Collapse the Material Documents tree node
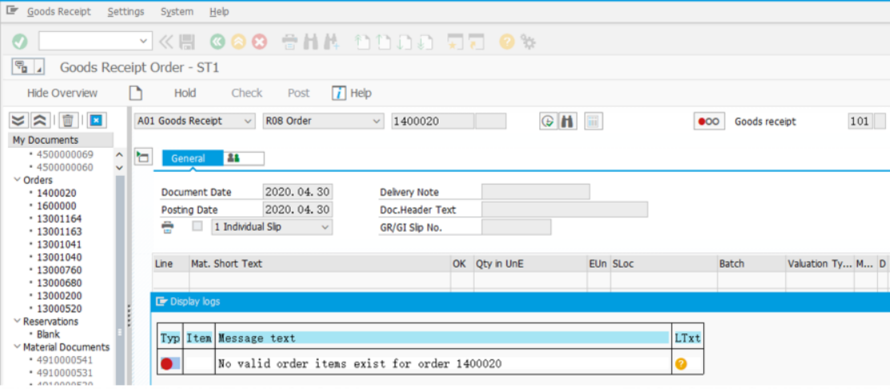 16,347
